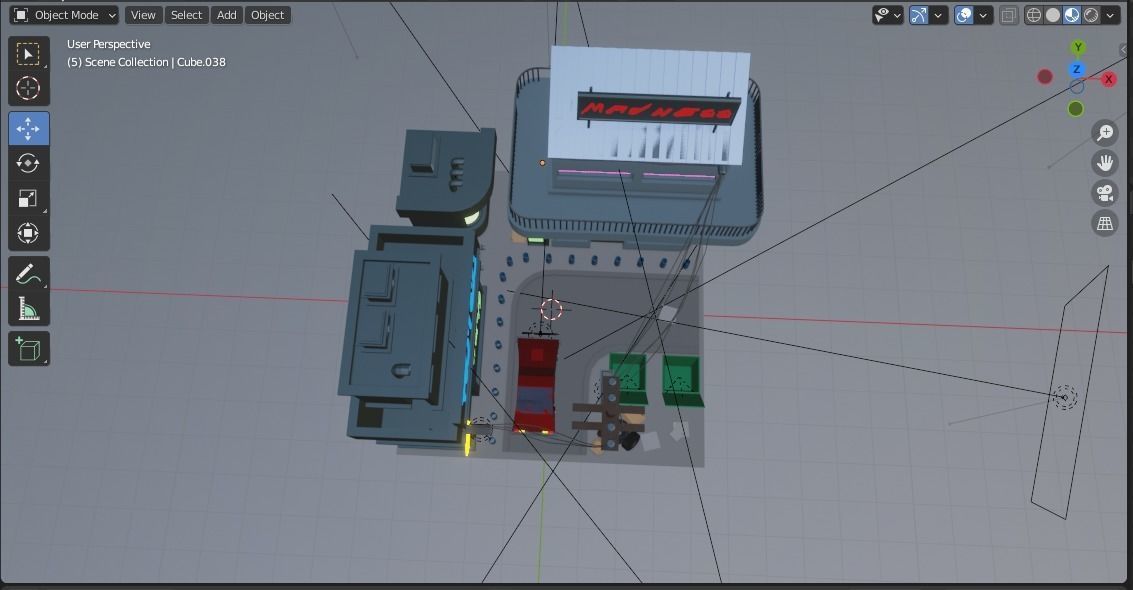
Task: Select the Tweak box select tool
Action: 28,53
